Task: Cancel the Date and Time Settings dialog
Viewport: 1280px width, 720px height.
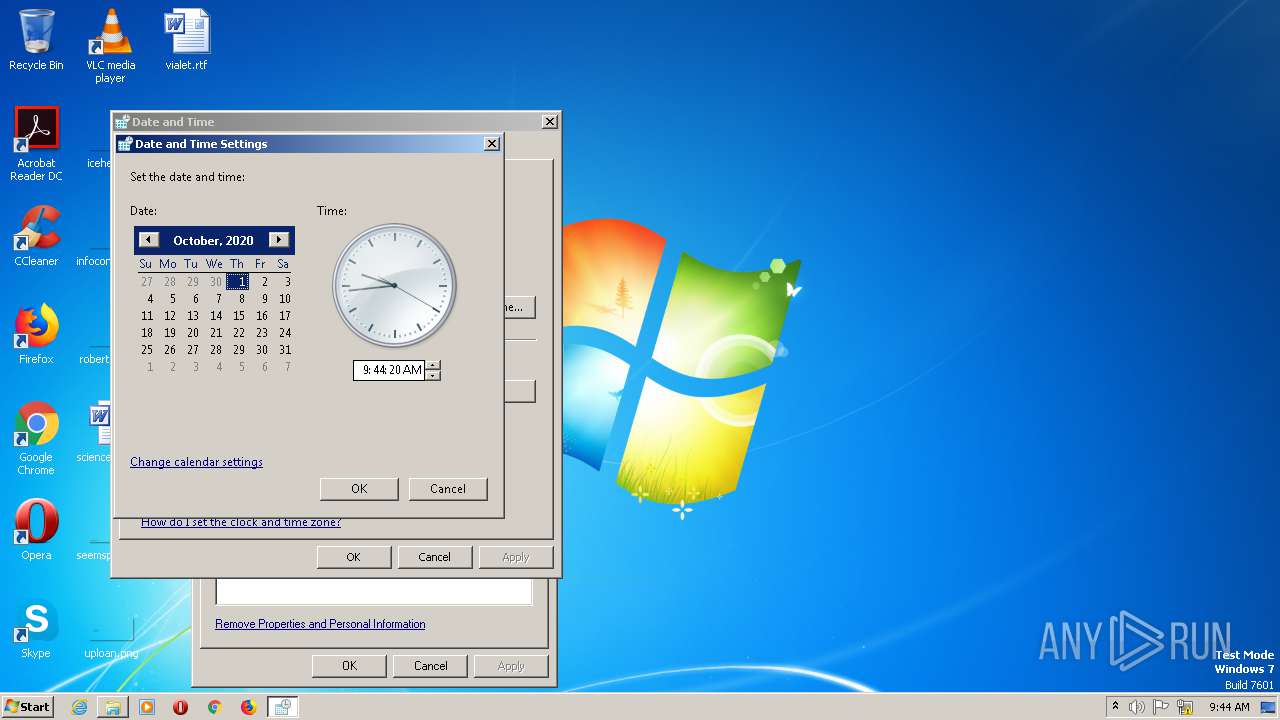Action: [448, 489]
